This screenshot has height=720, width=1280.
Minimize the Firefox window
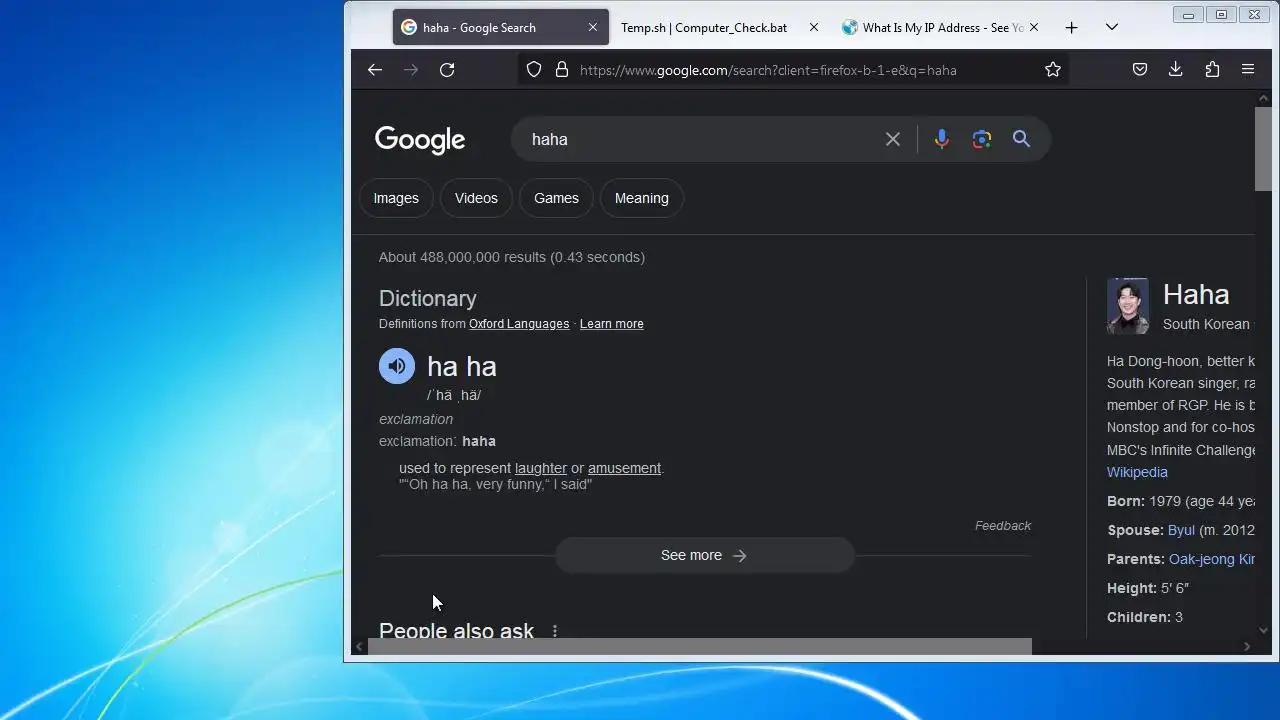[x=1188, y=15]
